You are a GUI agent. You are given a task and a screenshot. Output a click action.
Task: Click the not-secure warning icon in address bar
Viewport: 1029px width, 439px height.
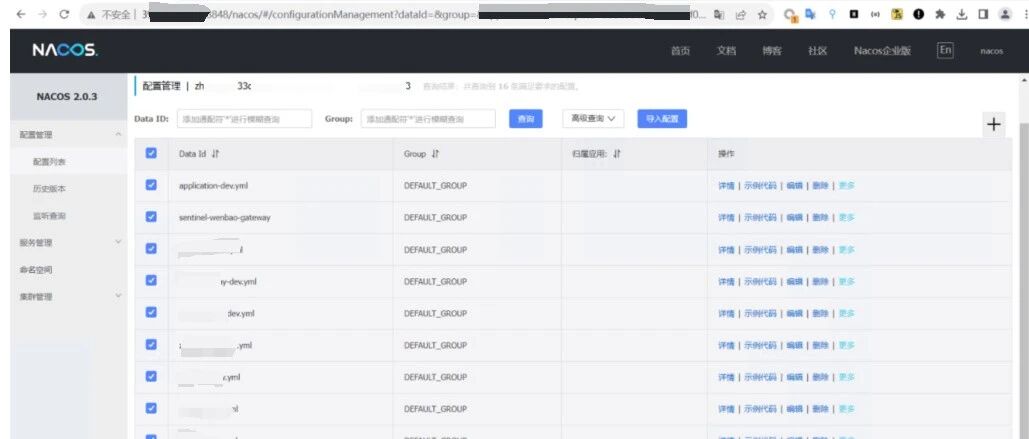coord(93,14)
